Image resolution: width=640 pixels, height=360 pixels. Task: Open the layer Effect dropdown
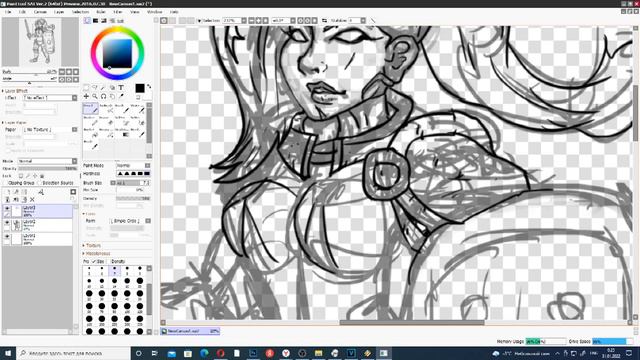[x=50, y=98]
